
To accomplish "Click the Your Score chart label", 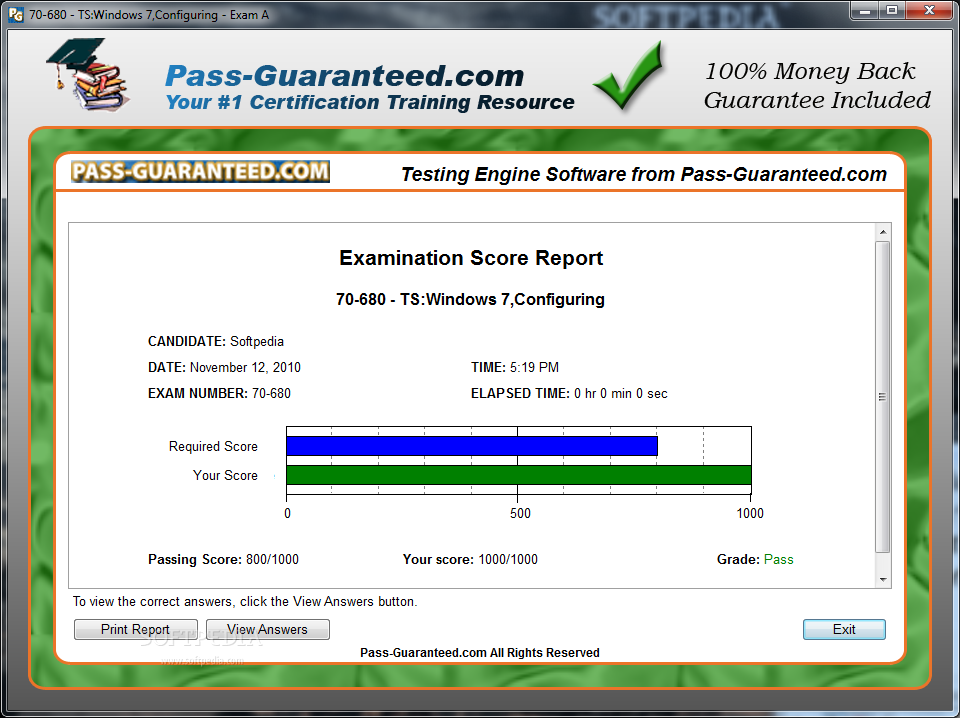I will 225,476.
